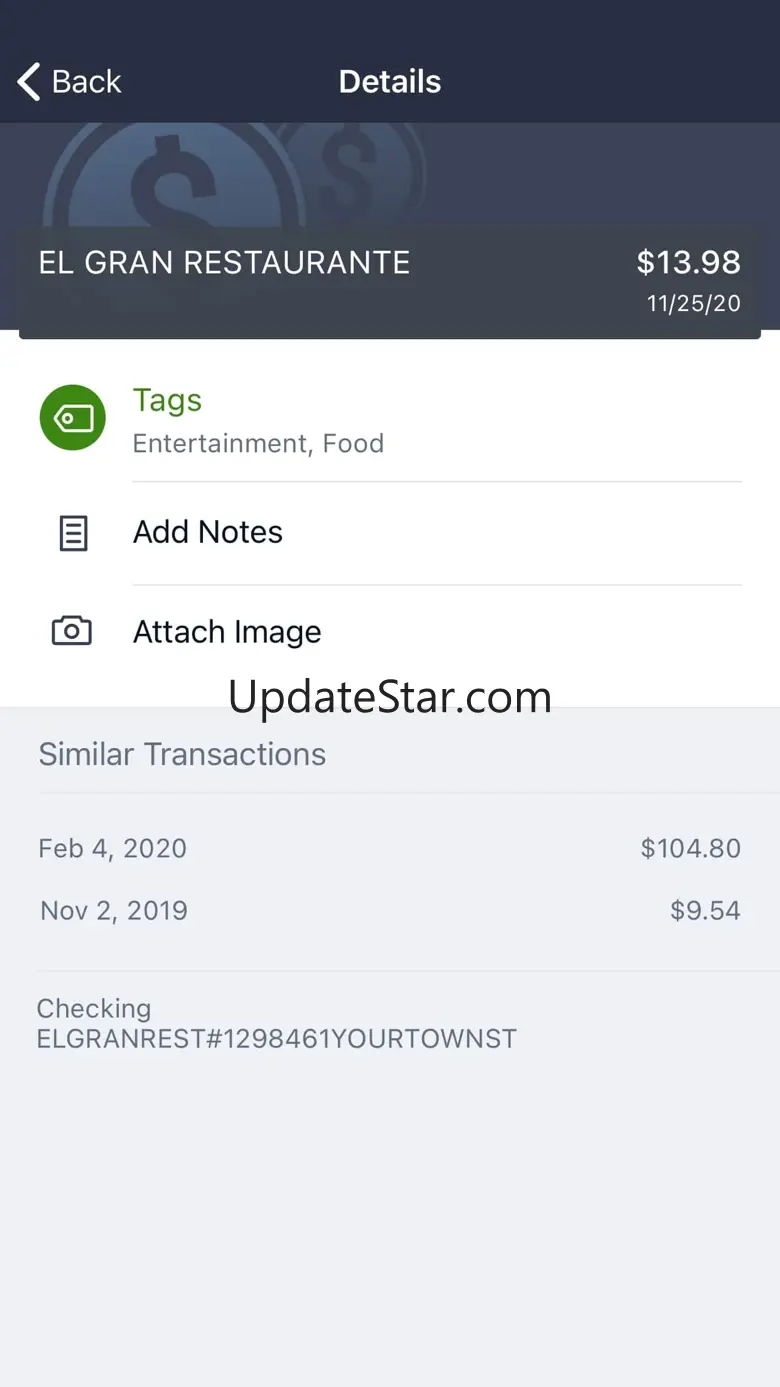Image resolution: width=780 pixels, height=1387 pixels.
Task: Select the Add Notes option
Action: tap(208, 532)
